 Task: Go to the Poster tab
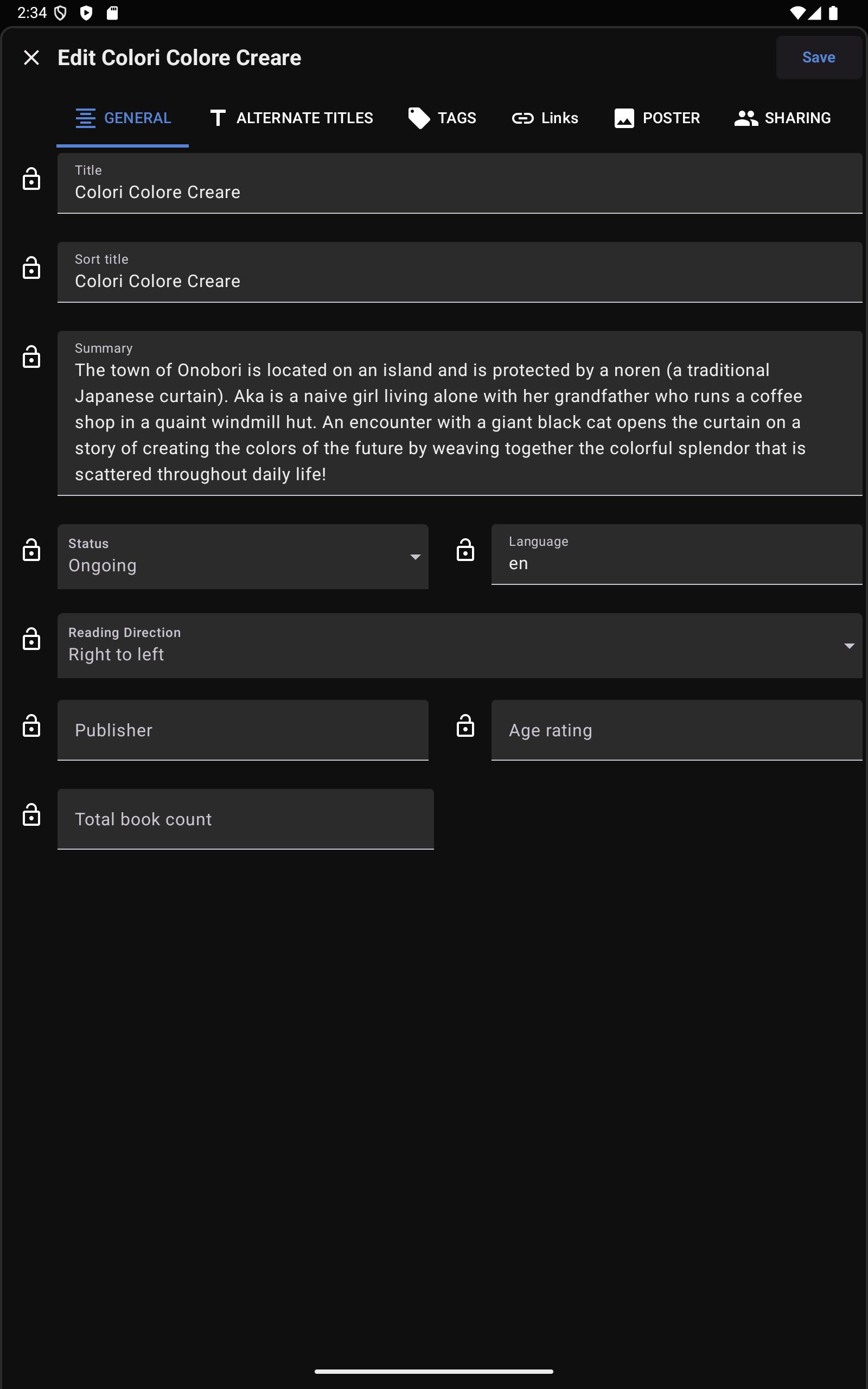(657, 118)
